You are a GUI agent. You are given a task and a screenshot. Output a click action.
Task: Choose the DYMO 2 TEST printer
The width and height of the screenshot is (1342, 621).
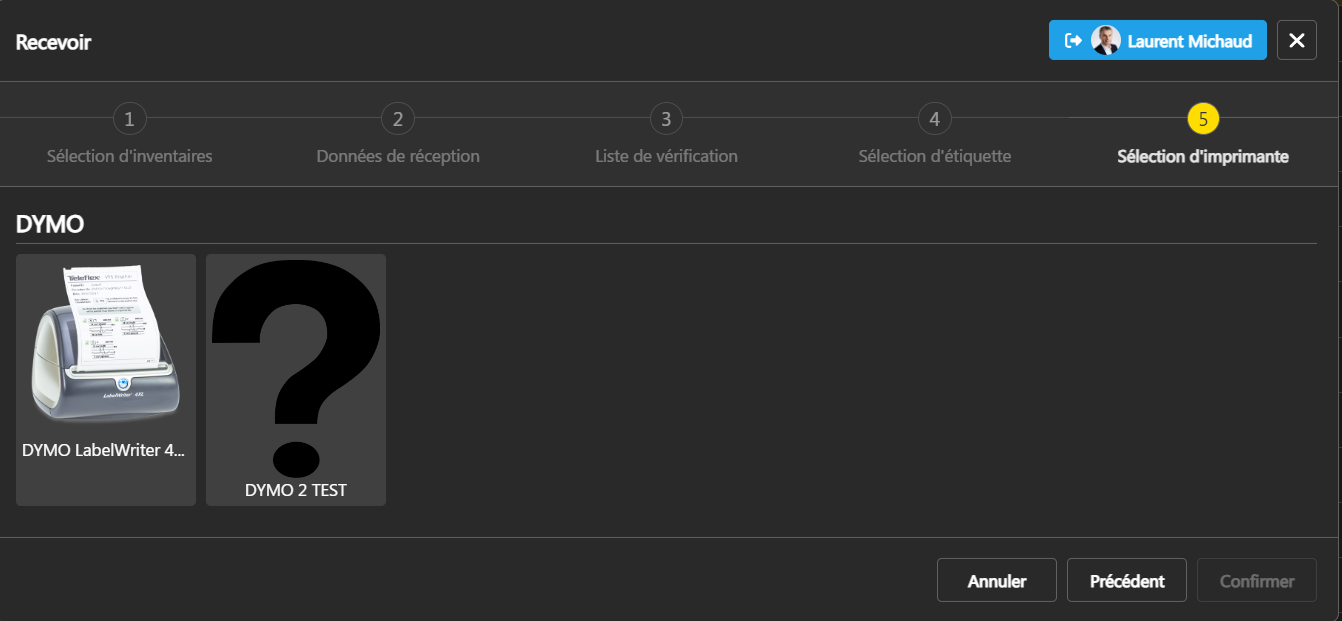[296, 380]
